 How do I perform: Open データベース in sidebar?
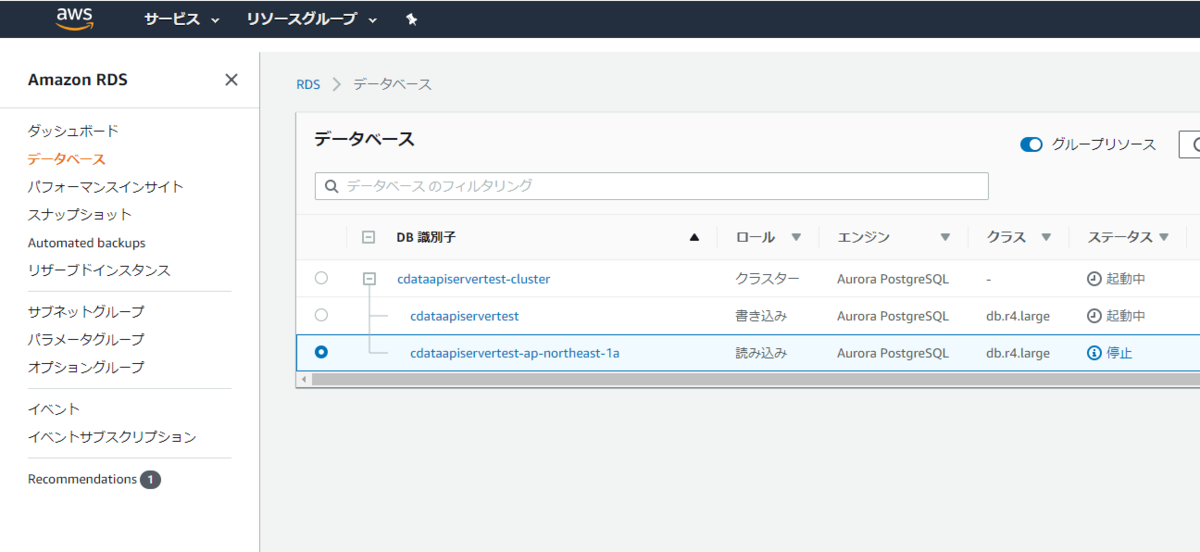point(66,159)
